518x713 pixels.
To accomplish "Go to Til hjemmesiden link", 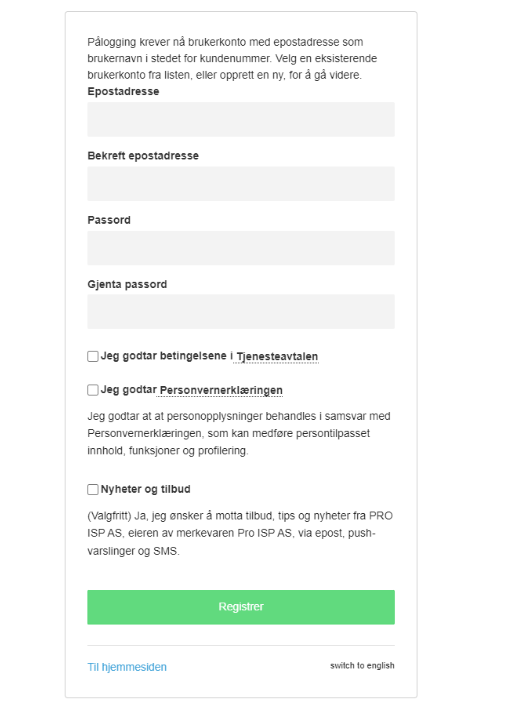I will pyautogui.click(x=127, y=667).
